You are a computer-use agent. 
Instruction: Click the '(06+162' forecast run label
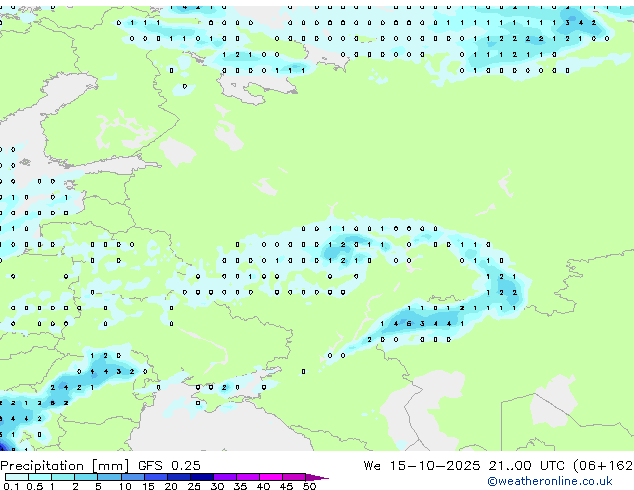tap(603, 466)
